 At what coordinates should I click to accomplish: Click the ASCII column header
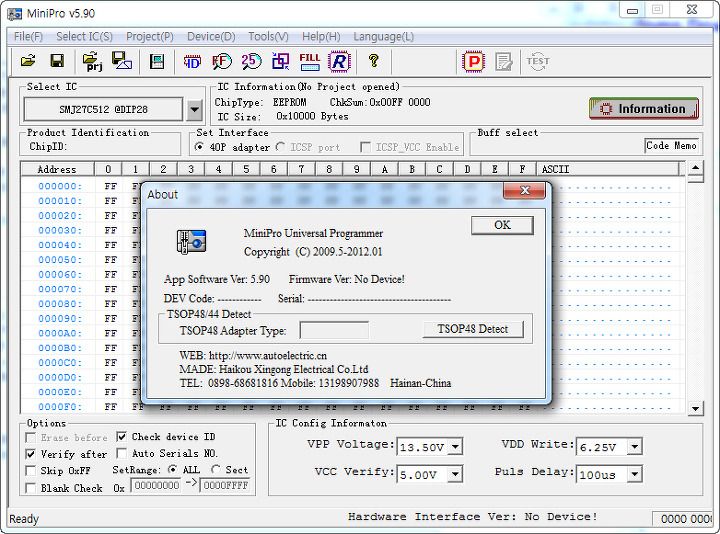pos(607,169)
